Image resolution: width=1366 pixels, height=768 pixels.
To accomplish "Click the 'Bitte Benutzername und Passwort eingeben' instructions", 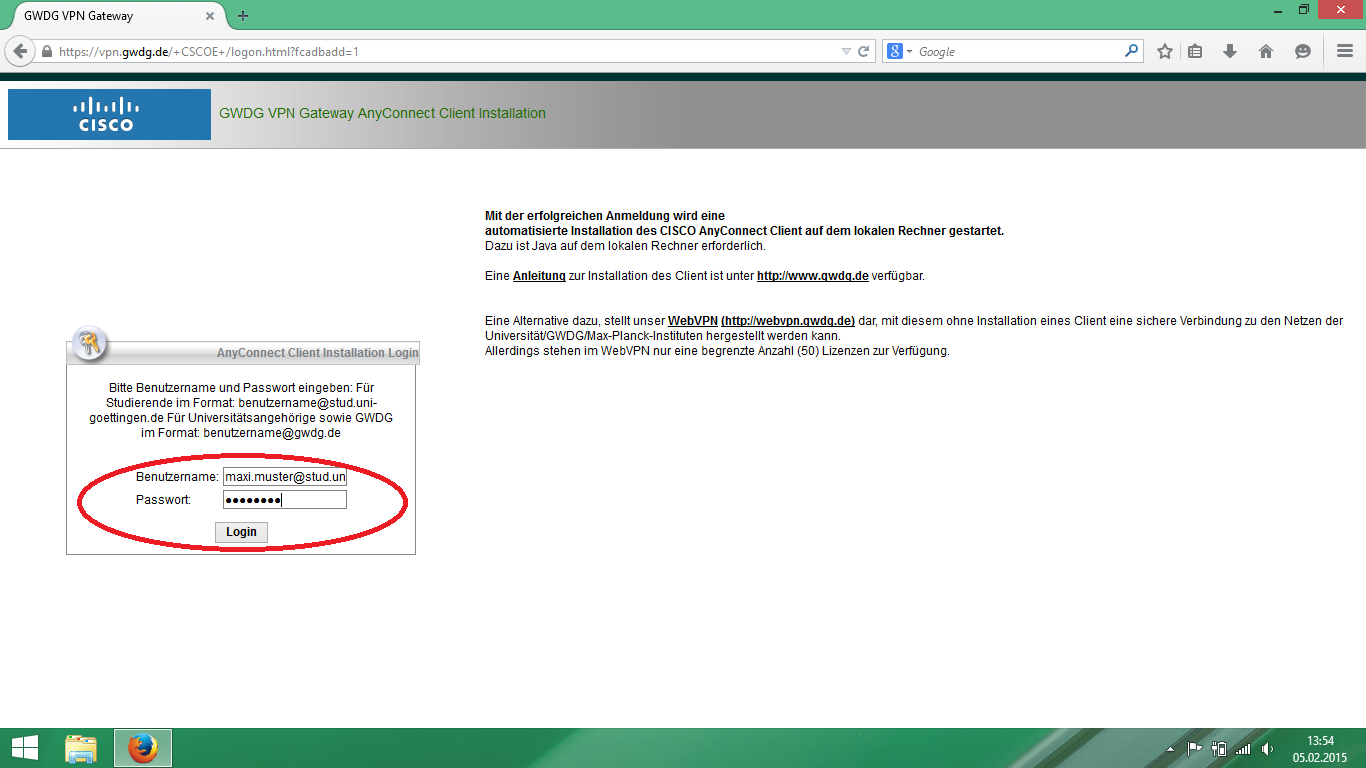I will (x=241, y=410).
